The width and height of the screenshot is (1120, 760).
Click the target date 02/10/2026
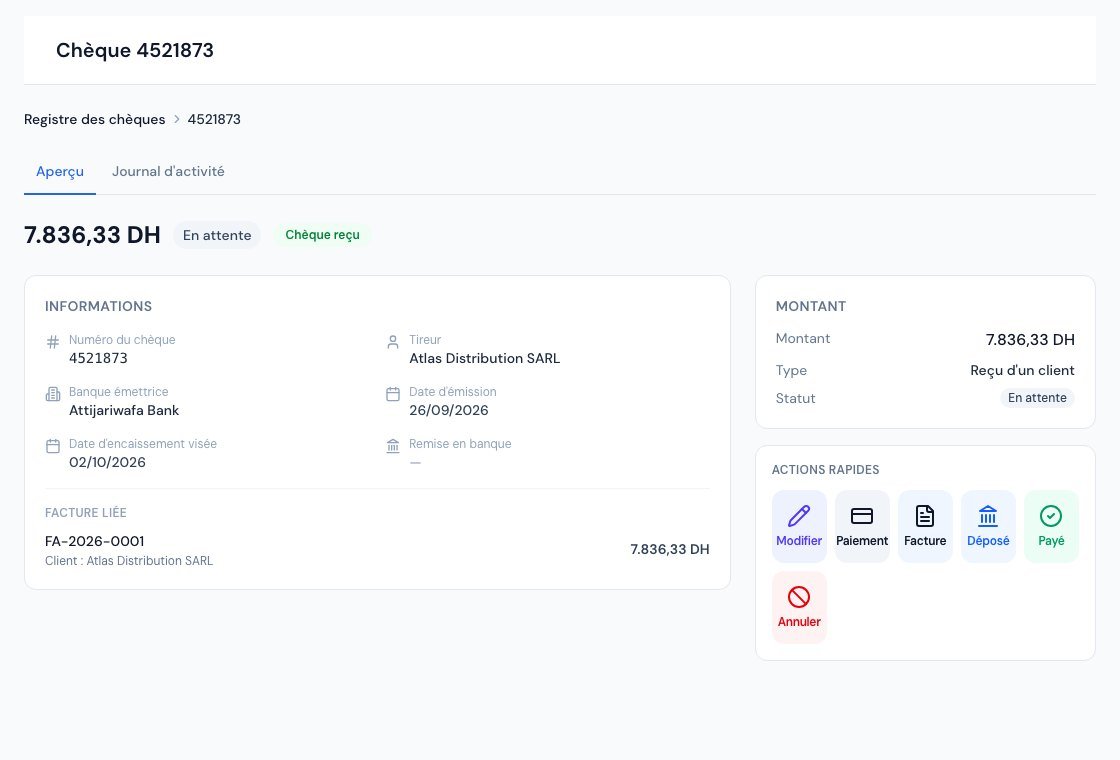[107, 463]
